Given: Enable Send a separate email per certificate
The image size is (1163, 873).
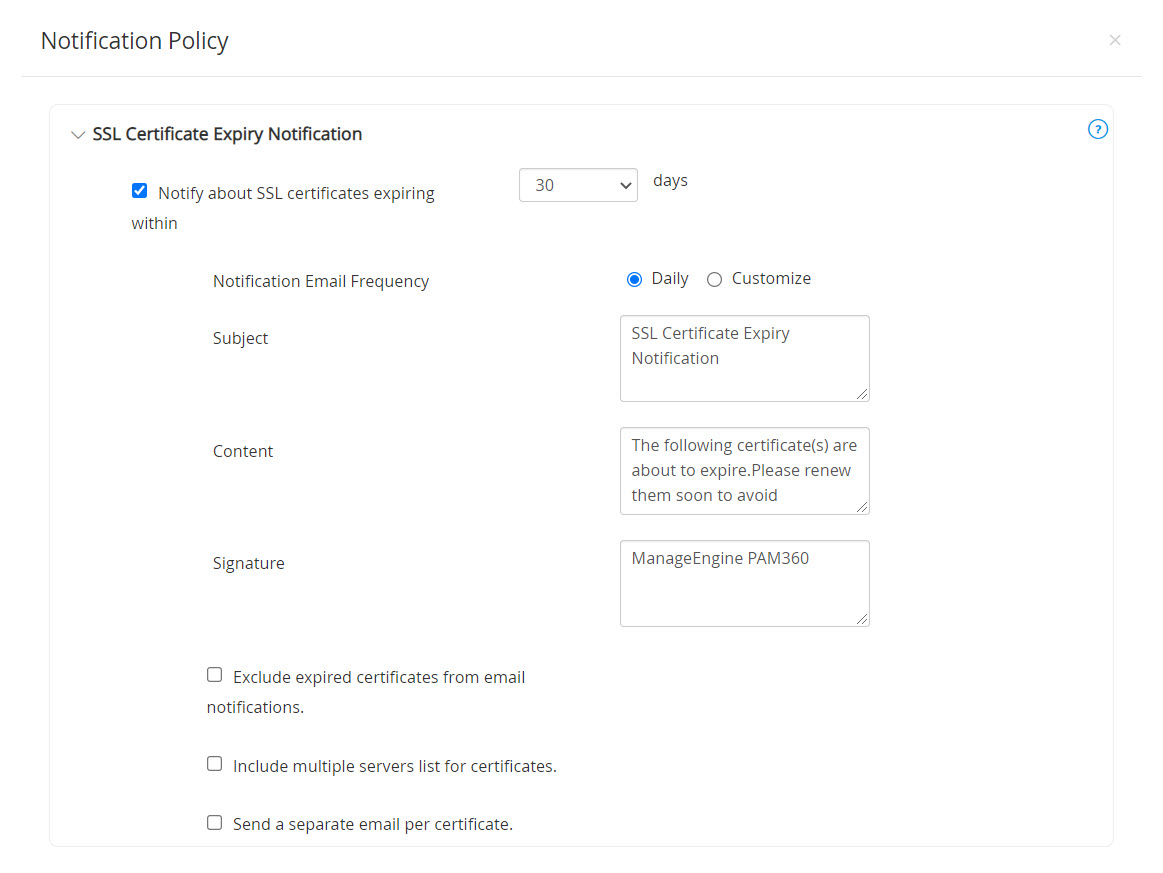Looking at the screenshot, I should coord(214,823).
